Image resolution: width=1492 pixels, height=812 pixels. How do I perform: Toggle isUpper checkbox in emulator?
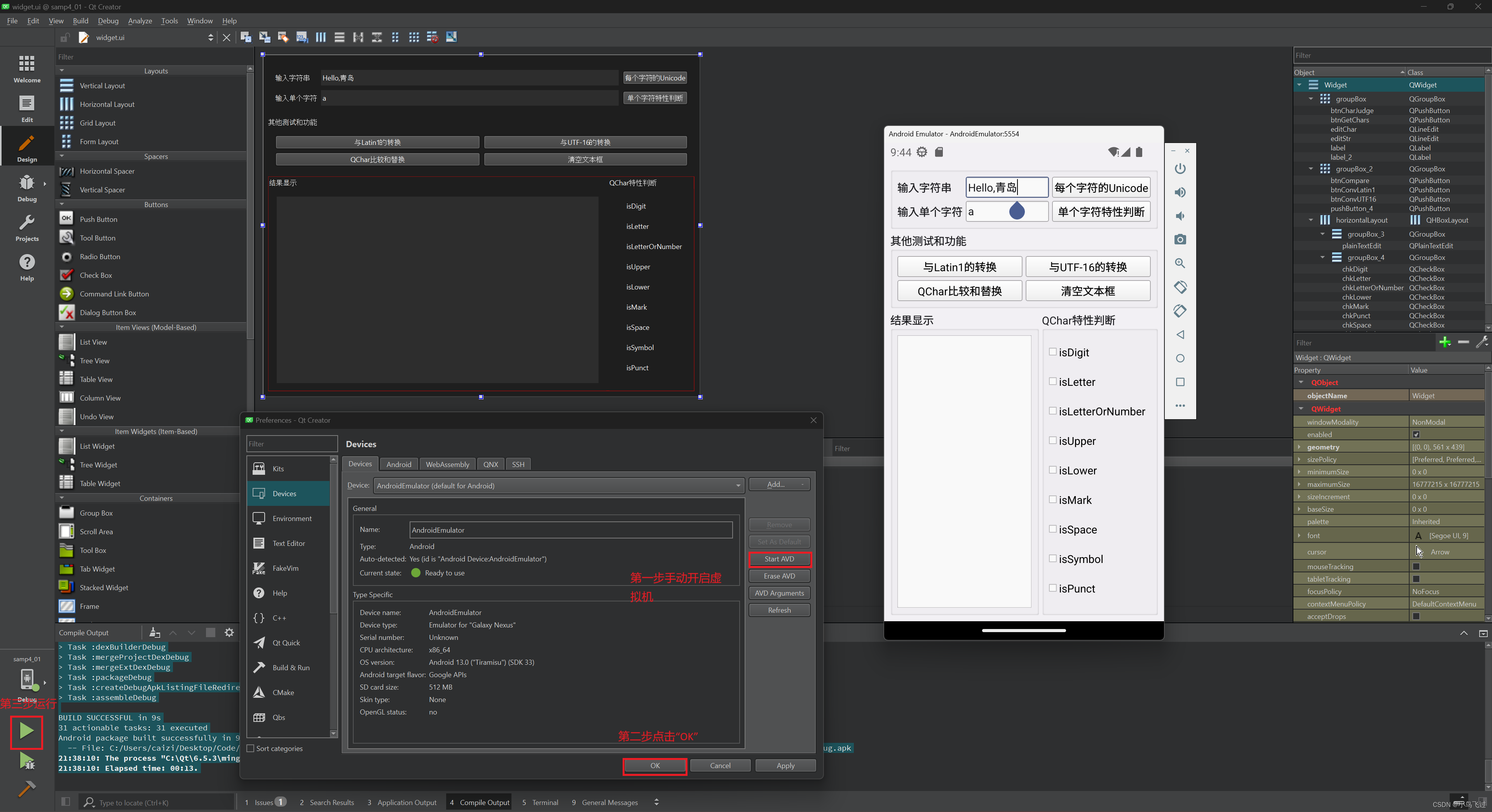(1052, 440)
